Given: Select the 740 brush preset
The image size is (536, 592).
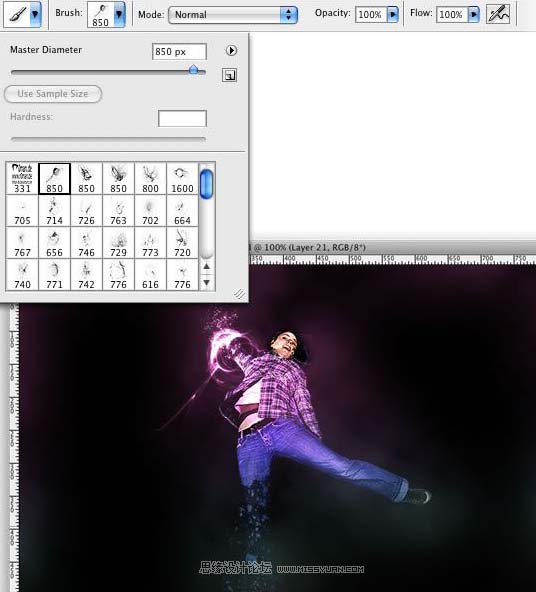Looking at the screenshot, I should tap(22, 275).
